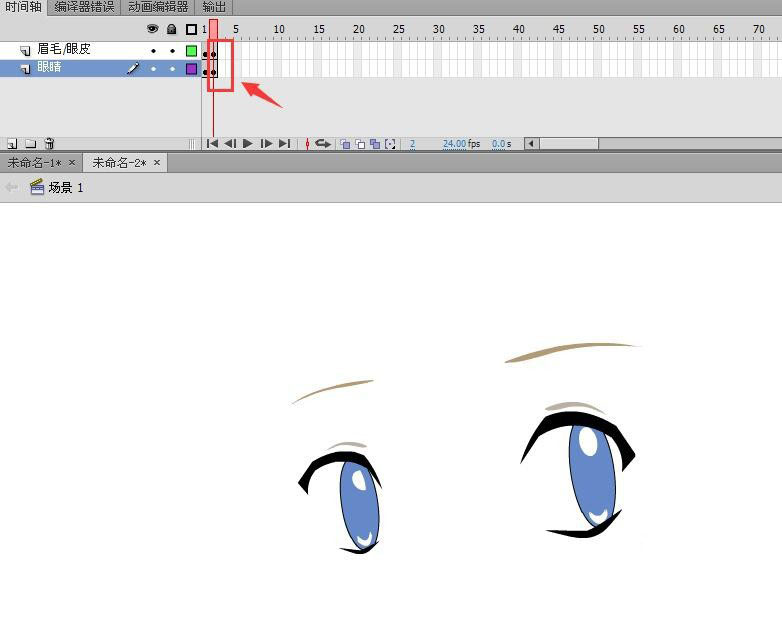Toggle the Loop playback icon
Image resolution: width=782 pixels, height=640 pixels.
[323, 144]
